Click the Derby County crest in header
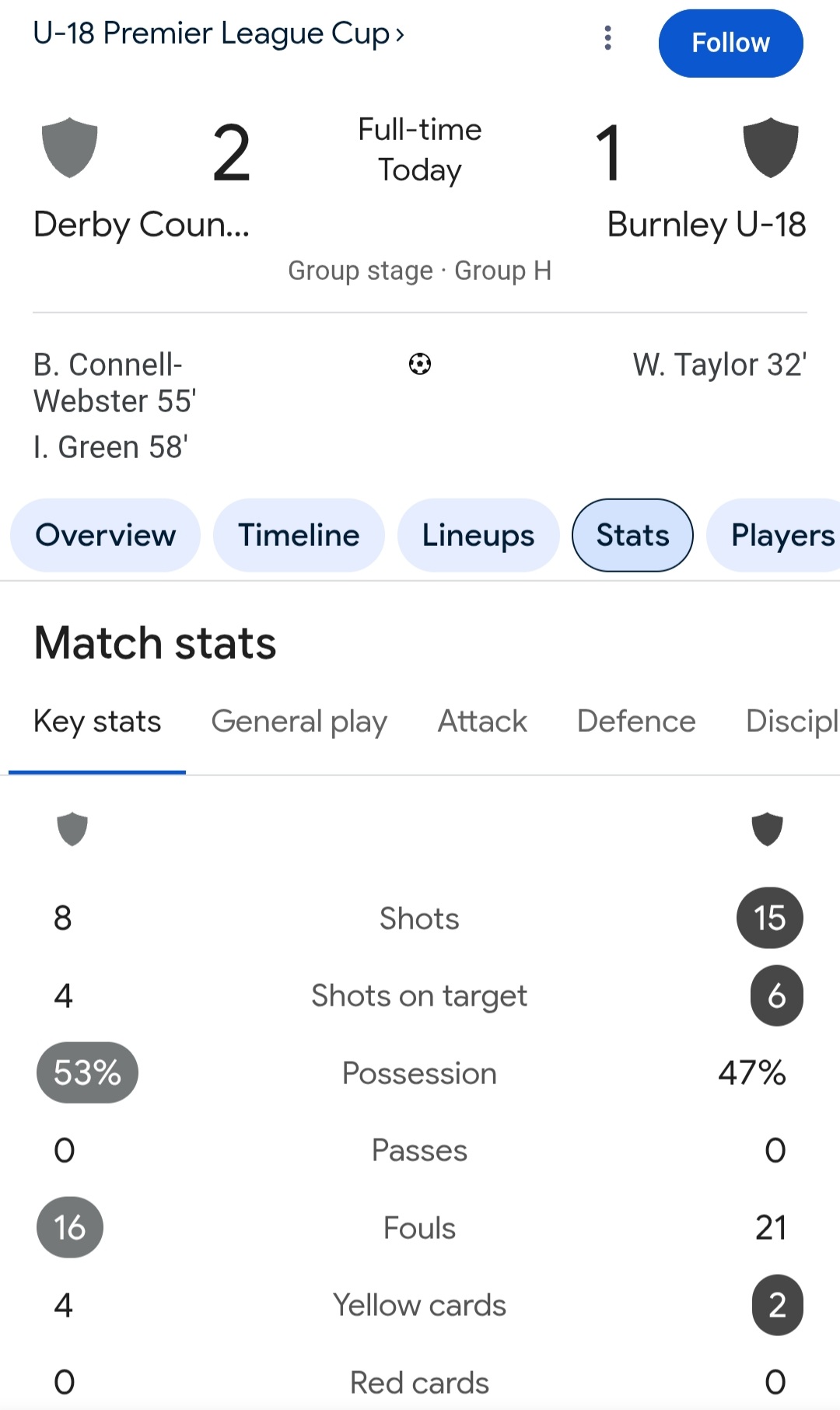The width and height of the screenshot is (840, 1410). pos(70,148)
